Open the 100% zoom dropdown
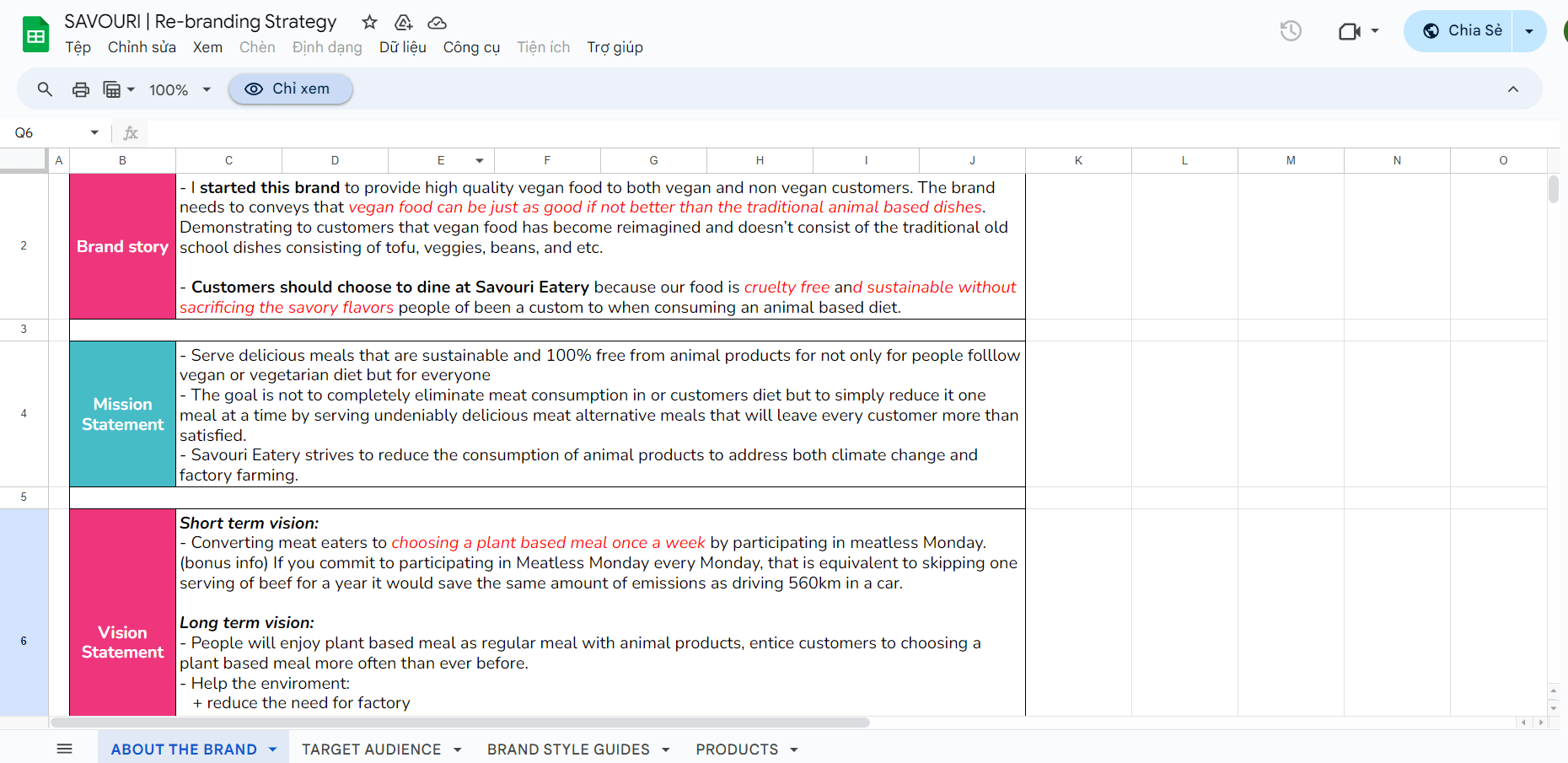The width and height of the screenshot is (1568, 763). 180,89
